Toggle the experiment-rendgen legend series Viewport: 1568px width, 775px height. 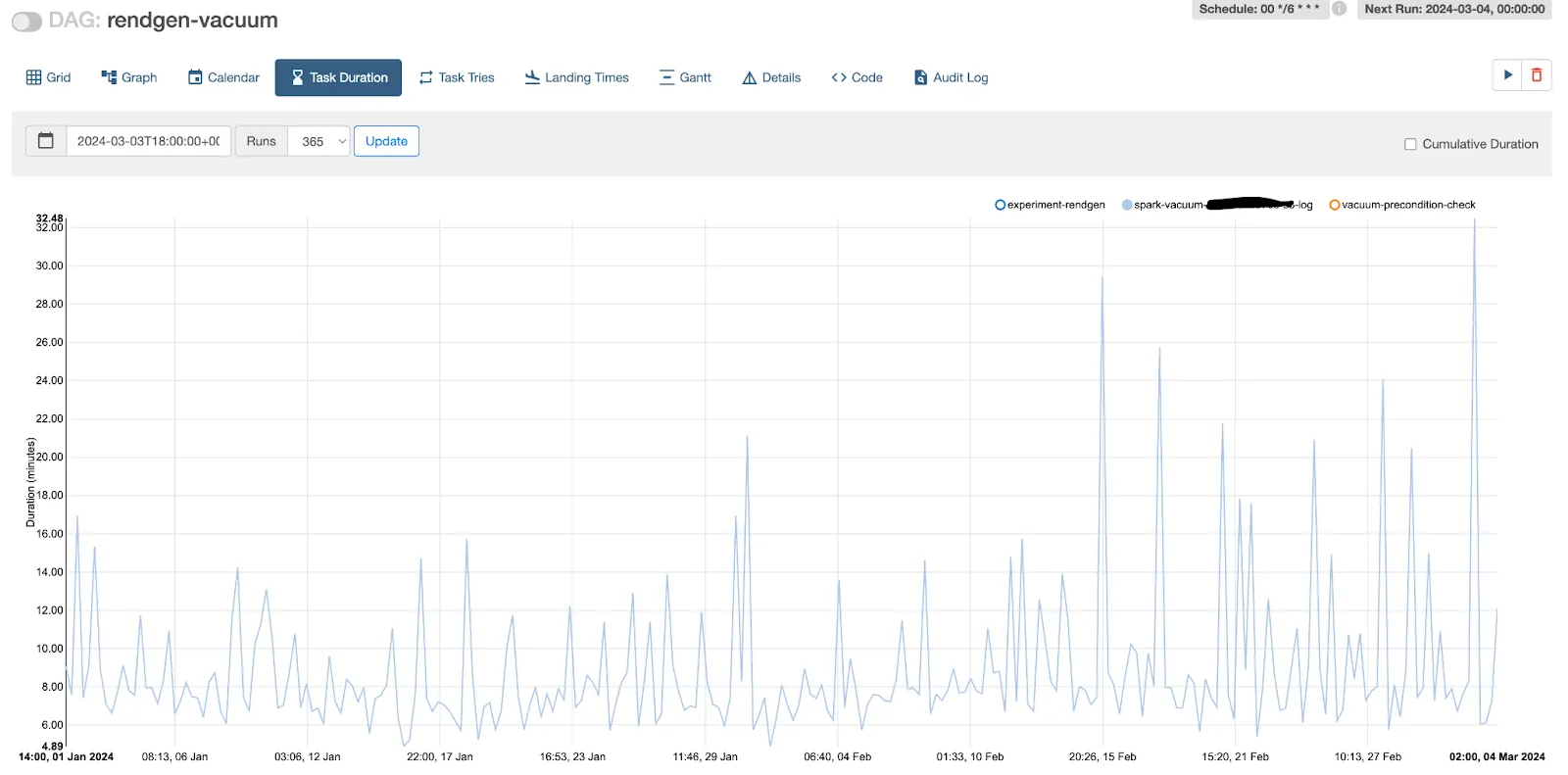click(x=1050, y=205)
